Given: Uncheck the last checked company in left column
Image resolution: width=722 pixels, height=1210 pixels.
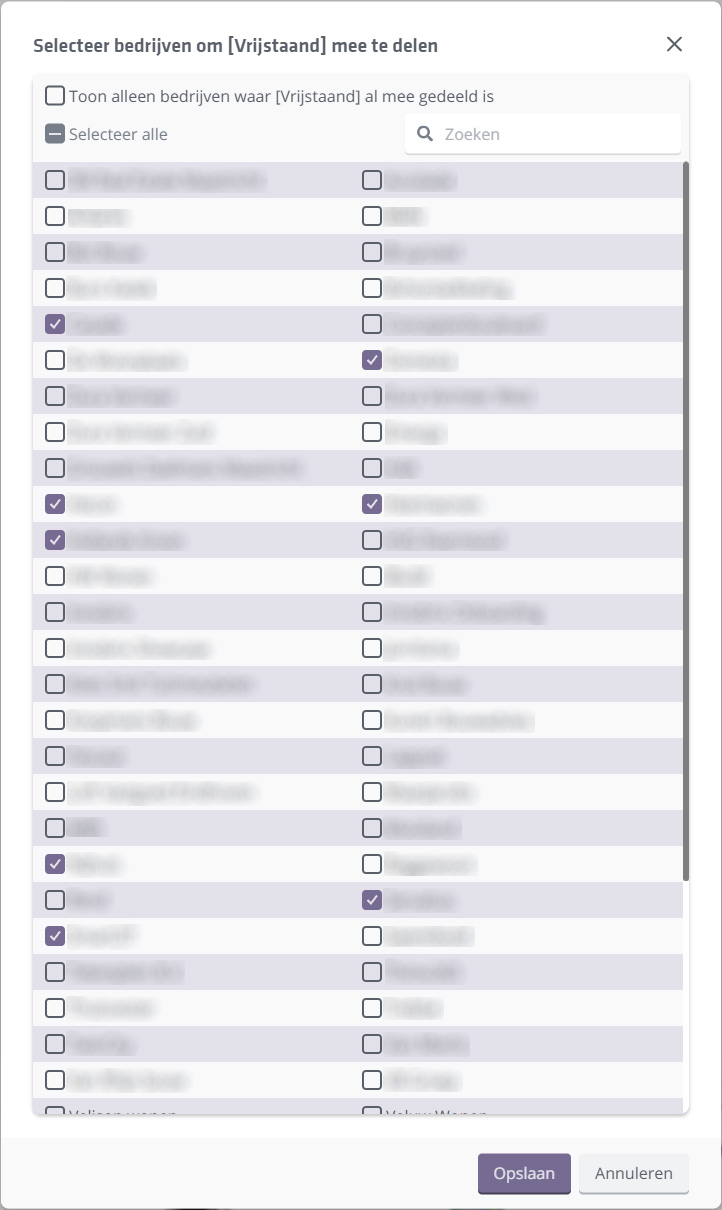Looking at the screenshot, I should (55, 936).
